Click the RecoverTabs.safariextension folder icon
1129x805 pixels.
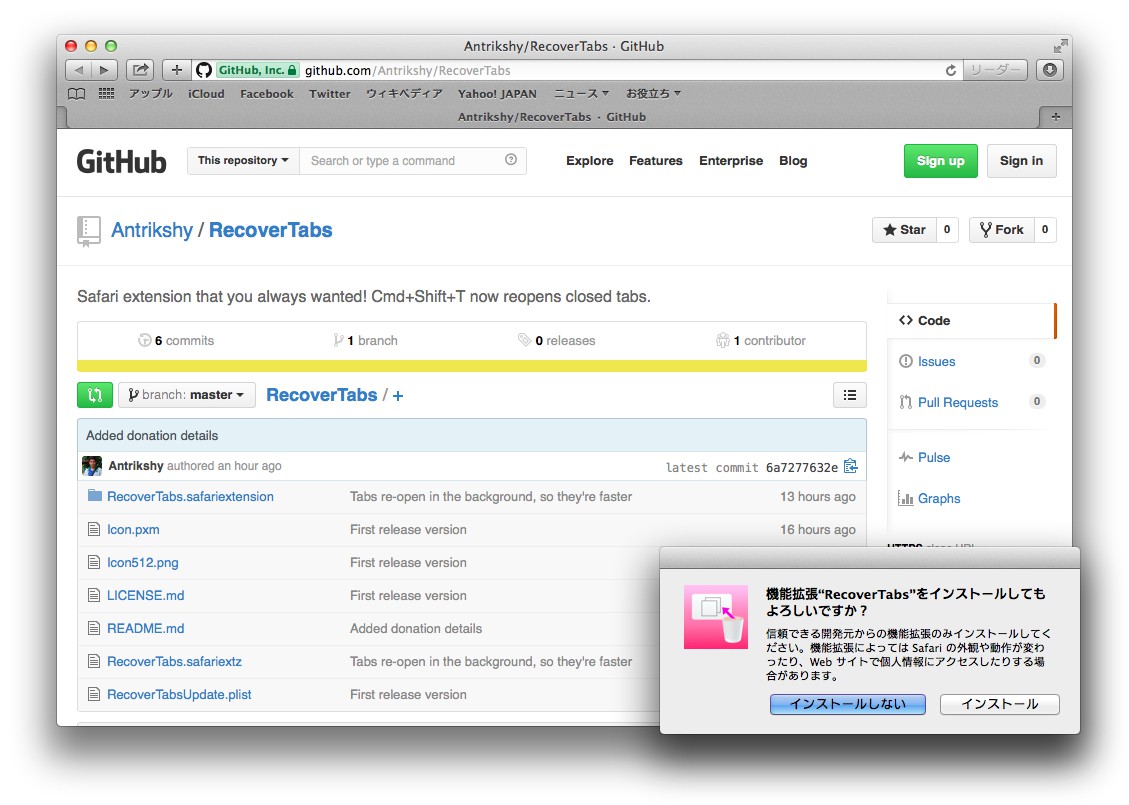(94, 495)
